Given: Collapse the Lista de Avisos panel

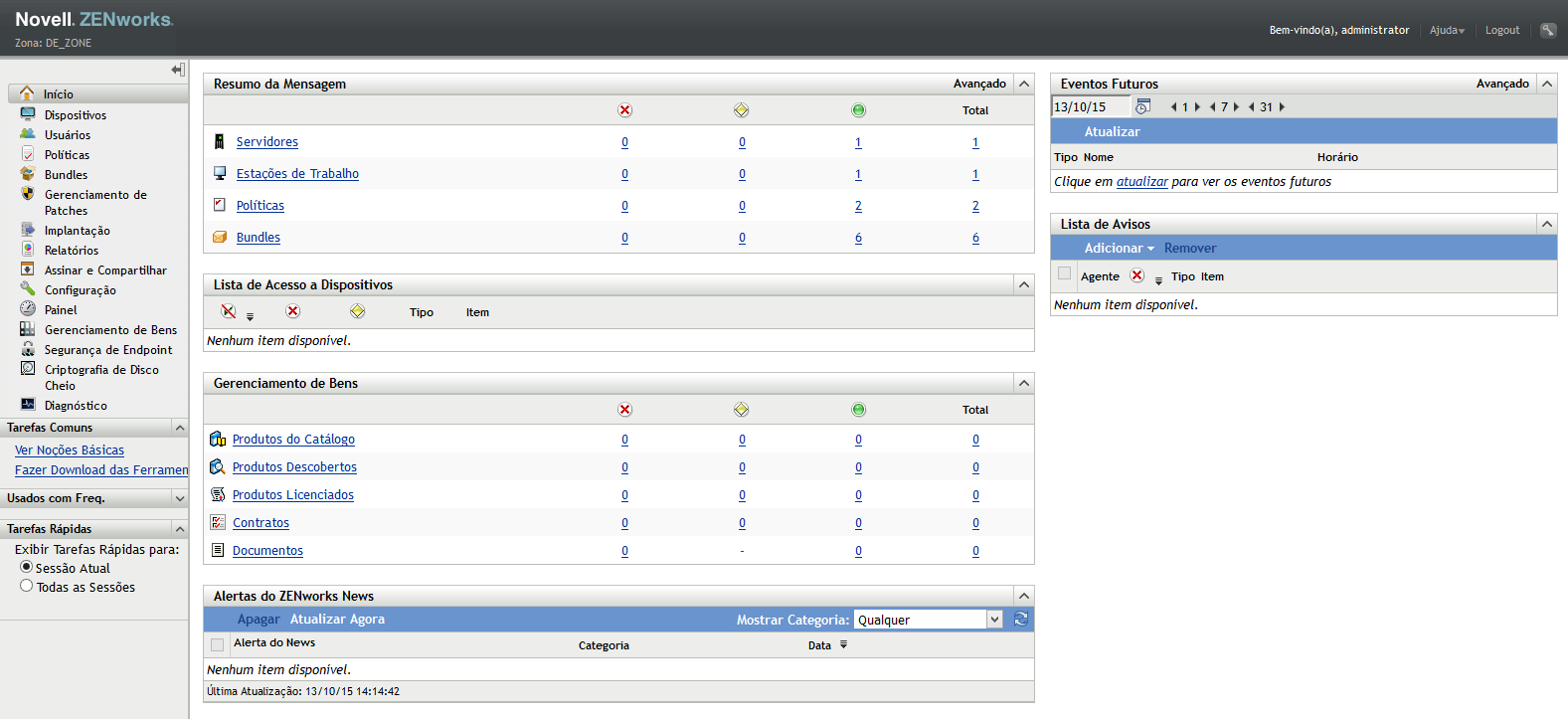Looking at the screenshot, I should 1547,224.
